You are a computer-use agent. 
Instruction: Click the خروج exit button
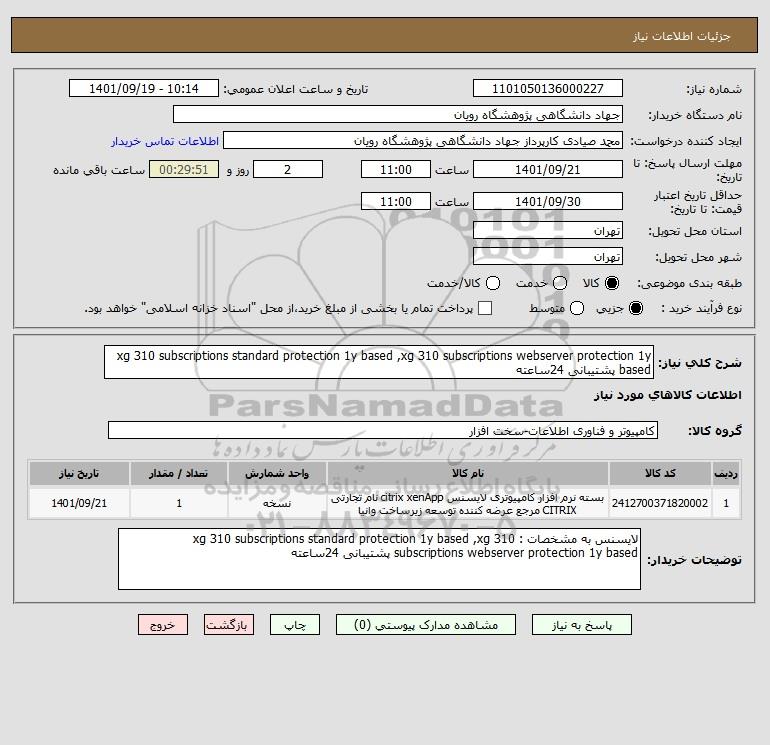coord(163,625)
